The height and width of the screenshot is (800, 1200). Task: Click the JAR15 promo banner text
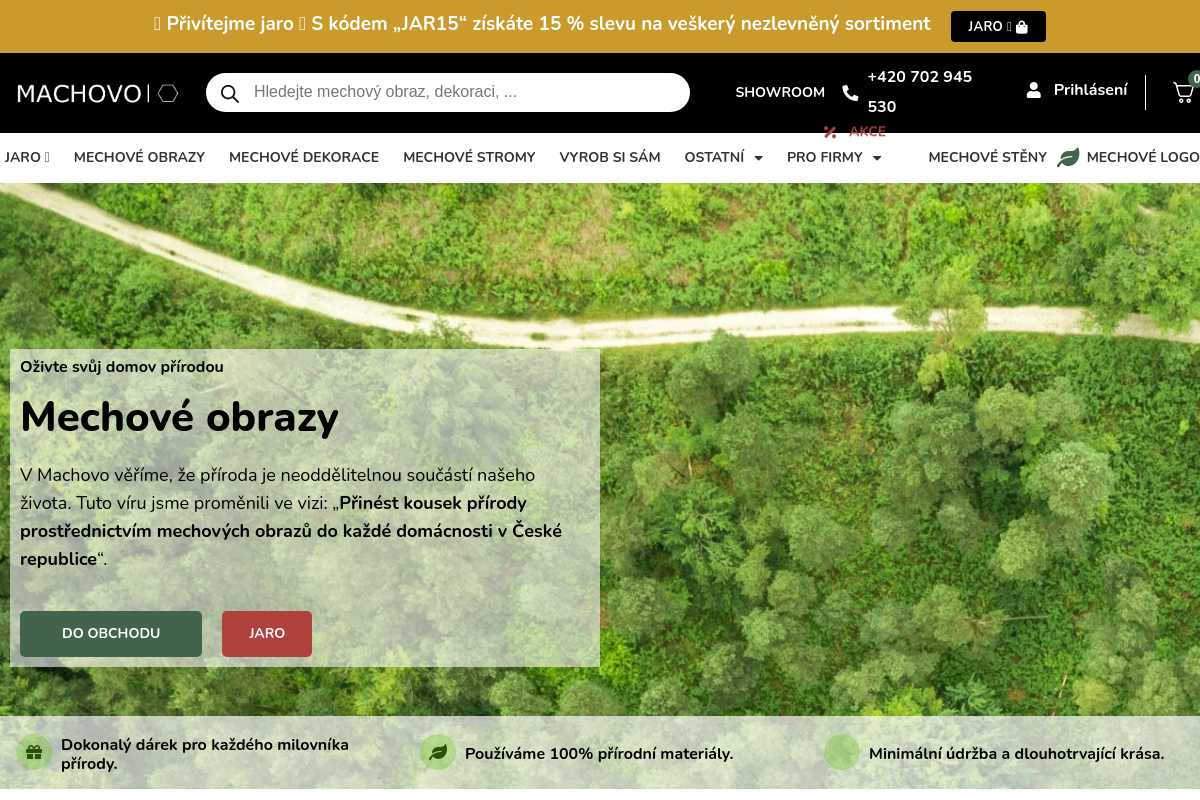tap(542, 24)
